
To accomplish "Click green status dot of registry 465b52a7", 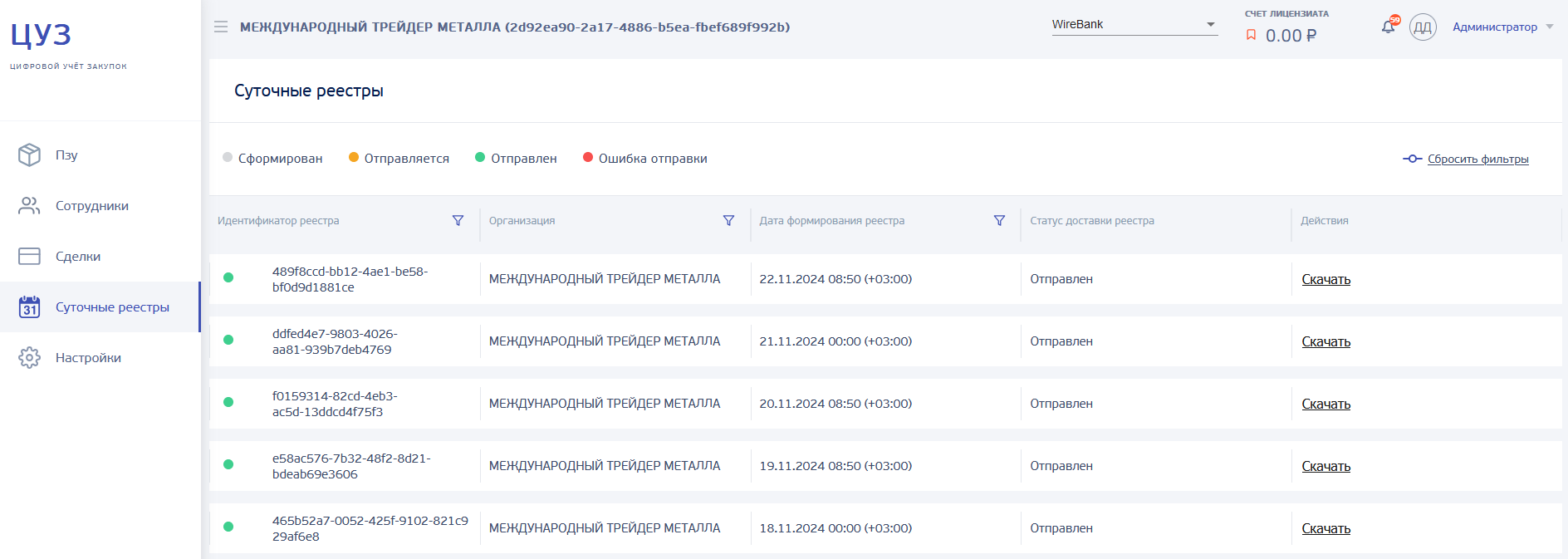I will [x=228, y=527].
